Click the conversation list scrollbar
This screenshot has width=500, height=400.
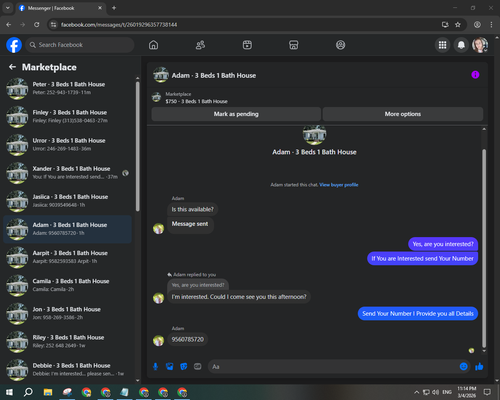tap(138, 146)
